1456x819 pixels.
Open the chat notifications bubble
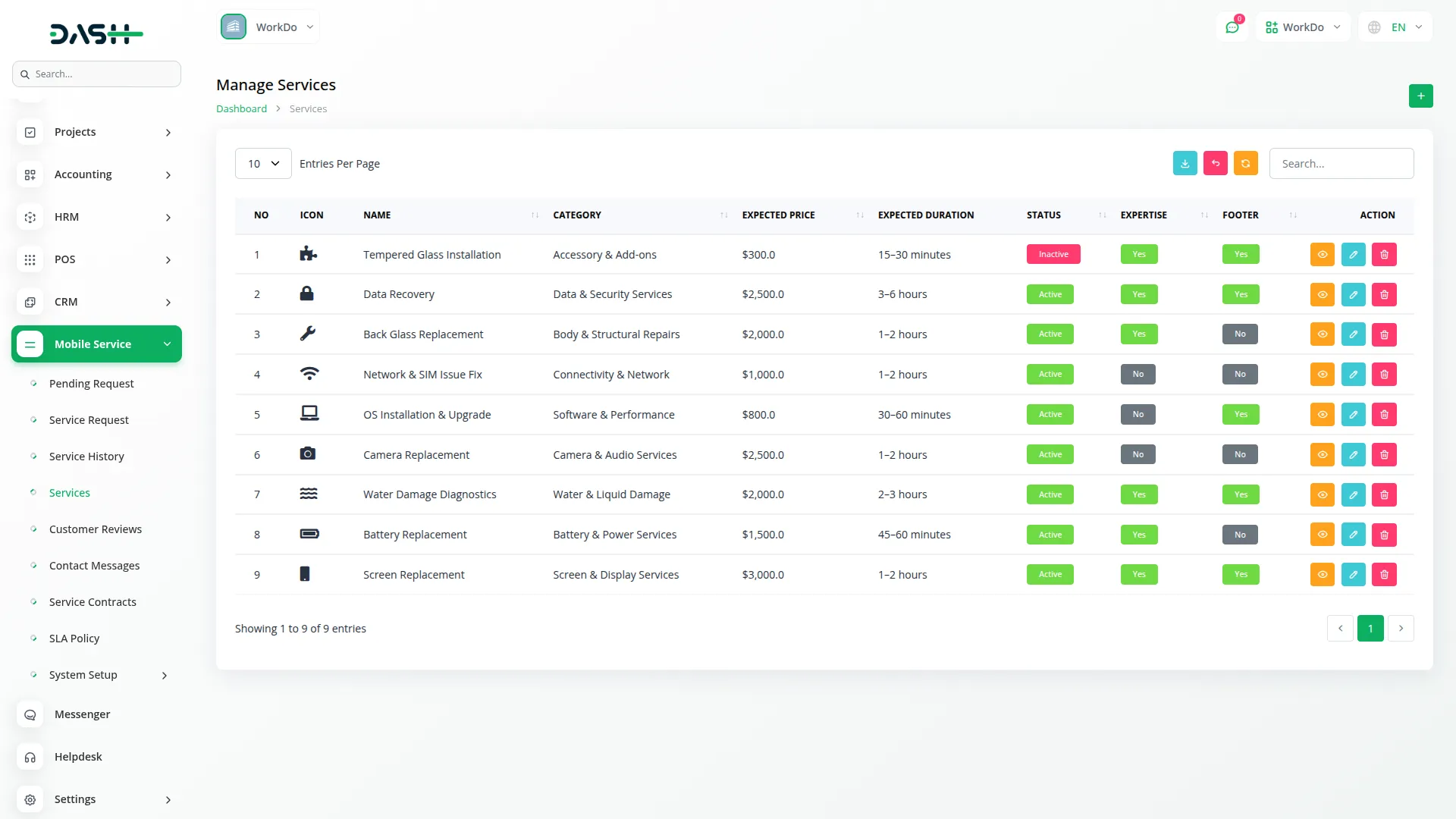click(x=1232, y=27)
